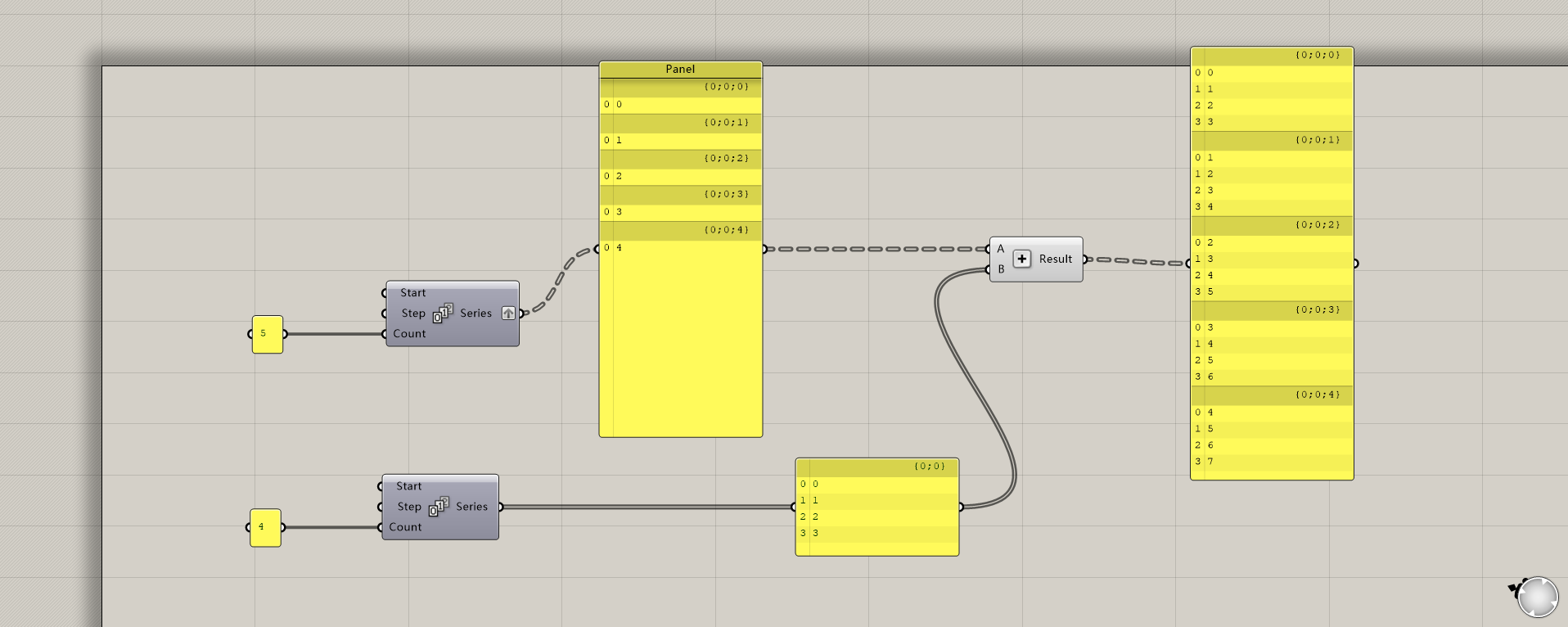Select the number panel containing 5

point(268,334)
